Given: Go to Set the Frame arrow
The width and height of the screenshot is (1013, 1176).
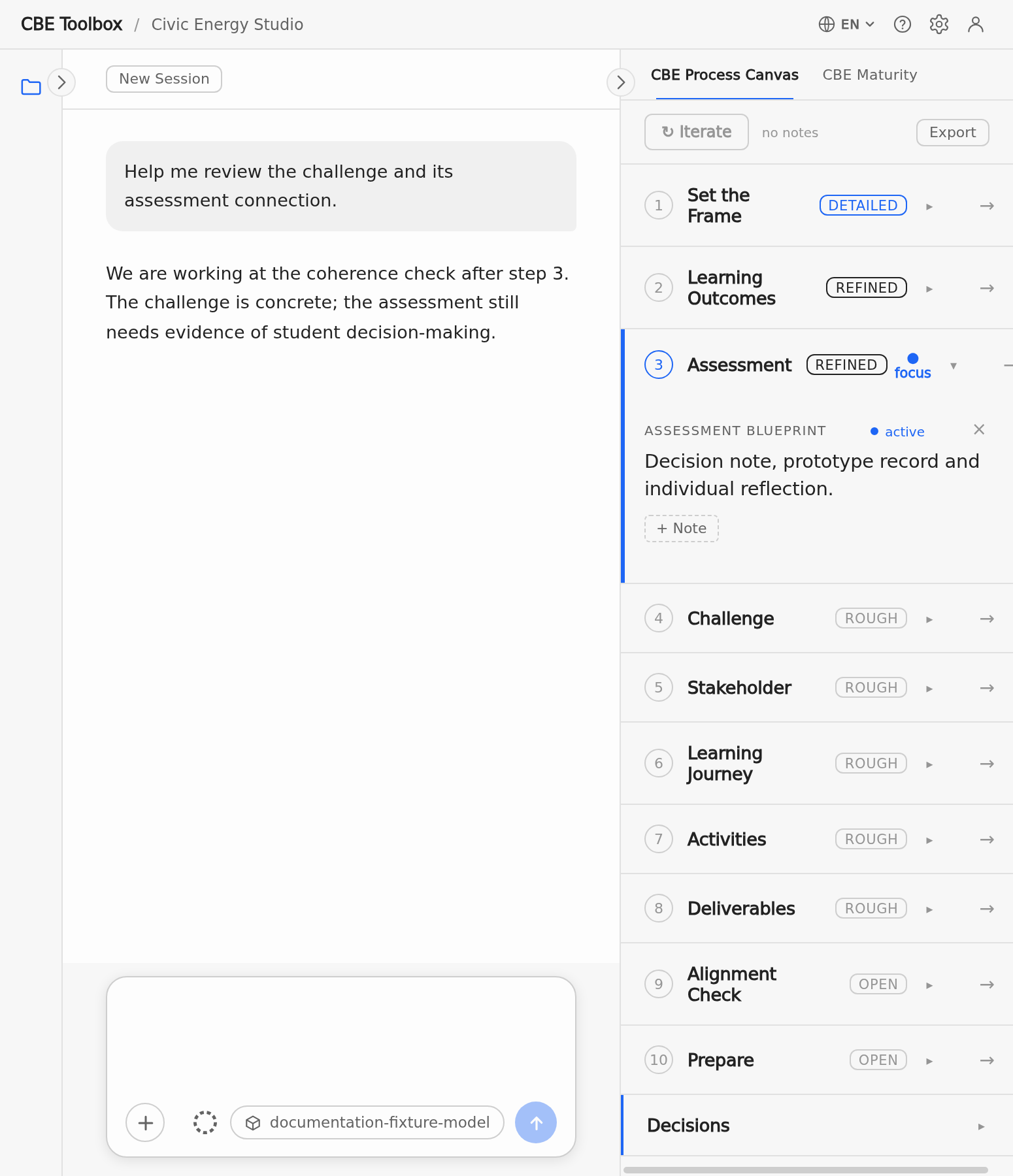Looking at the screenshot, I should pyautogui.click(x=987, y=206).
